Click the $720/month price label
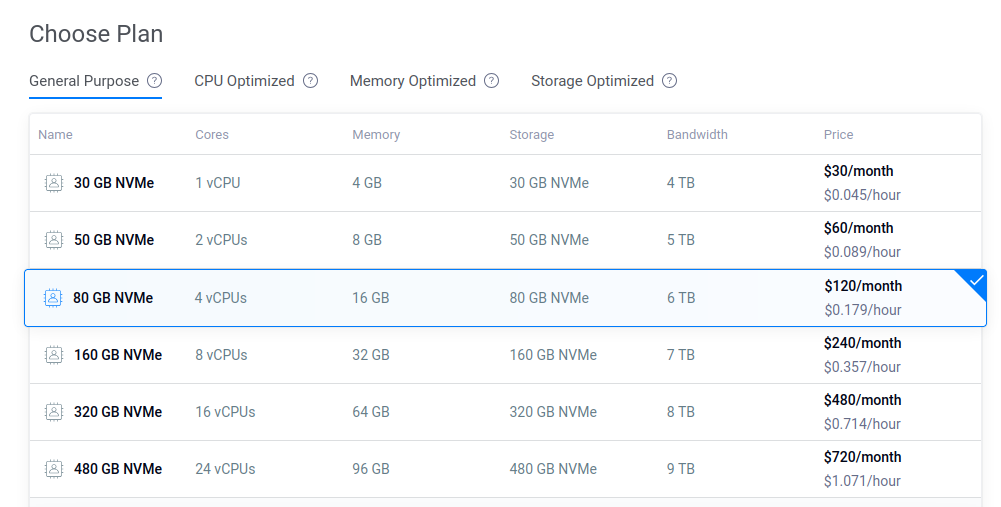The width and height of the screenshot is (1001, 507). coord(862,457)
